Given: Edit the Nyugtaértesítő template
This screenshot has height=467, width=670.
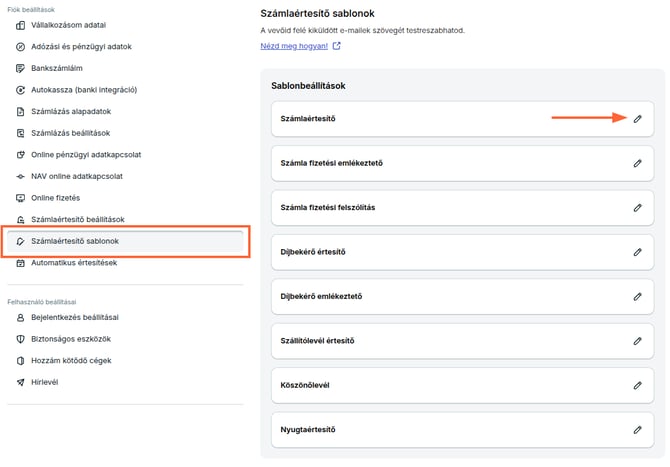Looking at the screenshot, I should coord(637,430).
